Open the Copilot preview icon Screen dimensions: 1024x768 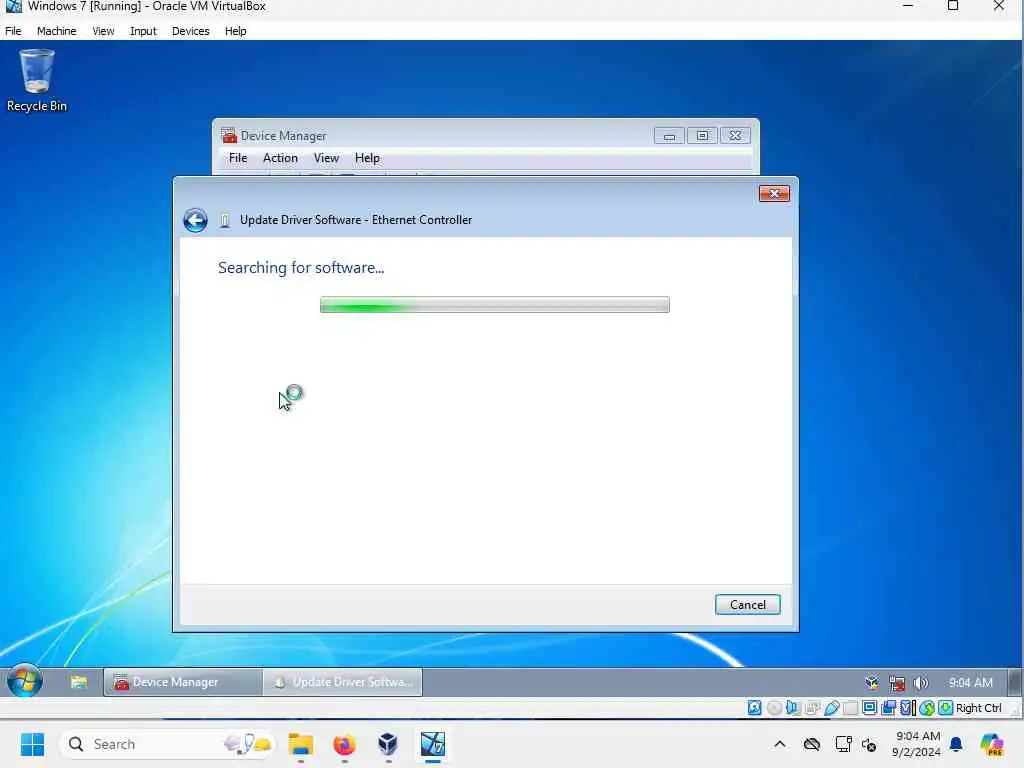pos(991,744)
